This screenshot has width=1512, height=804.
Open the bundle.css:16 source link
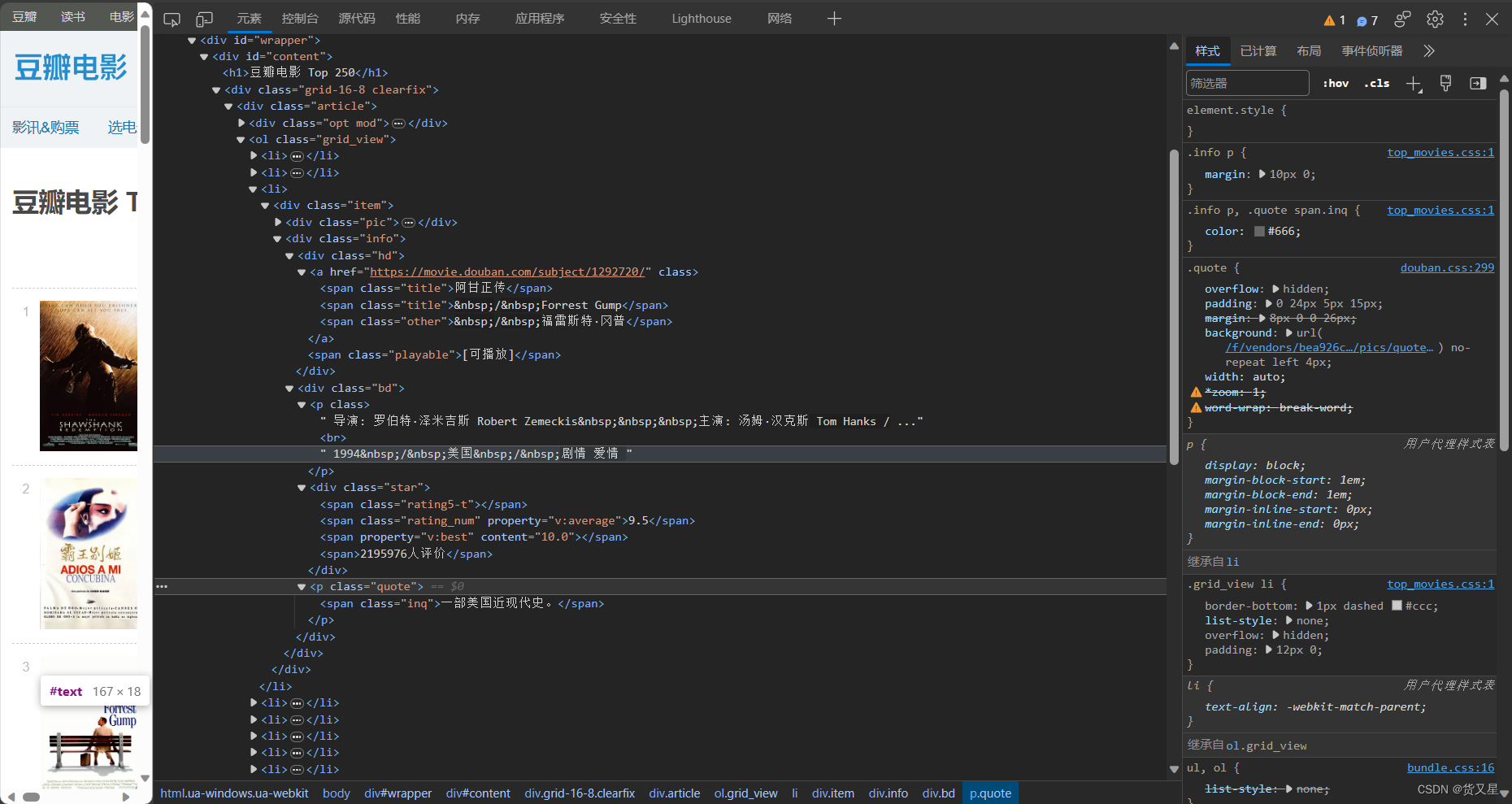[x=1451, y=767]
